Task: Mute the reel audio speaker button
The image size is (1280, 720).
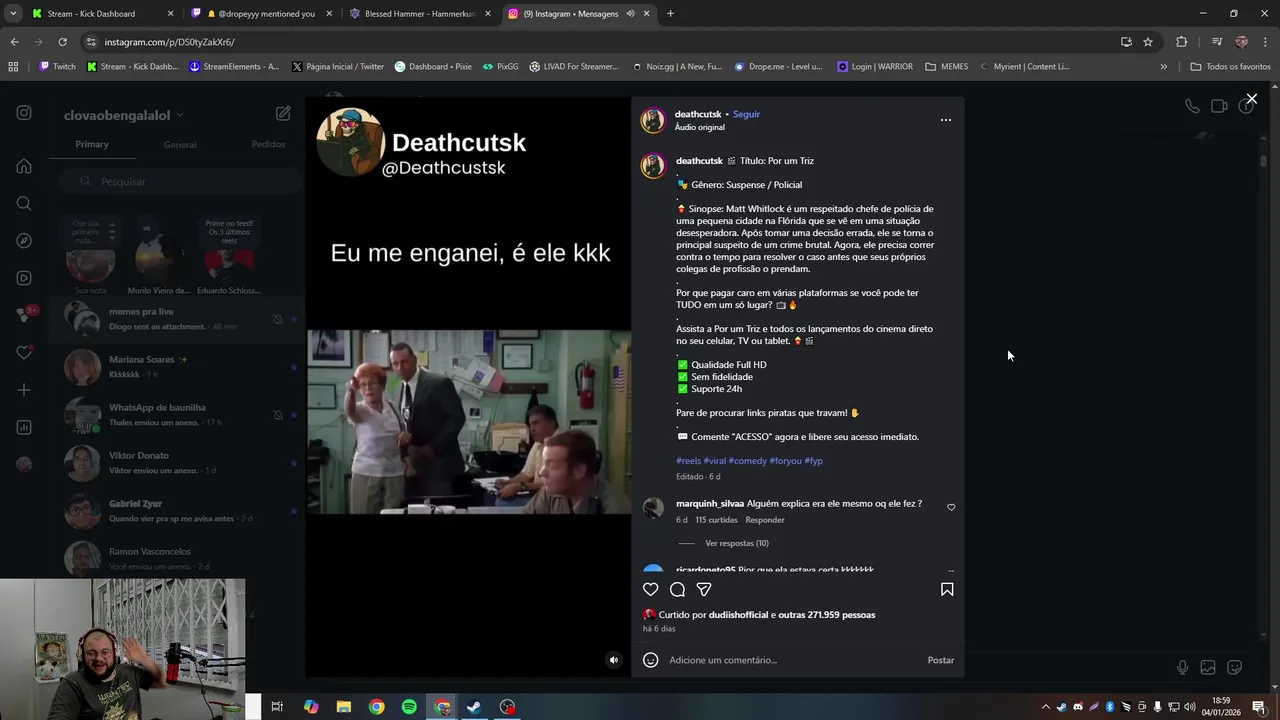Action: click(614, 660)
